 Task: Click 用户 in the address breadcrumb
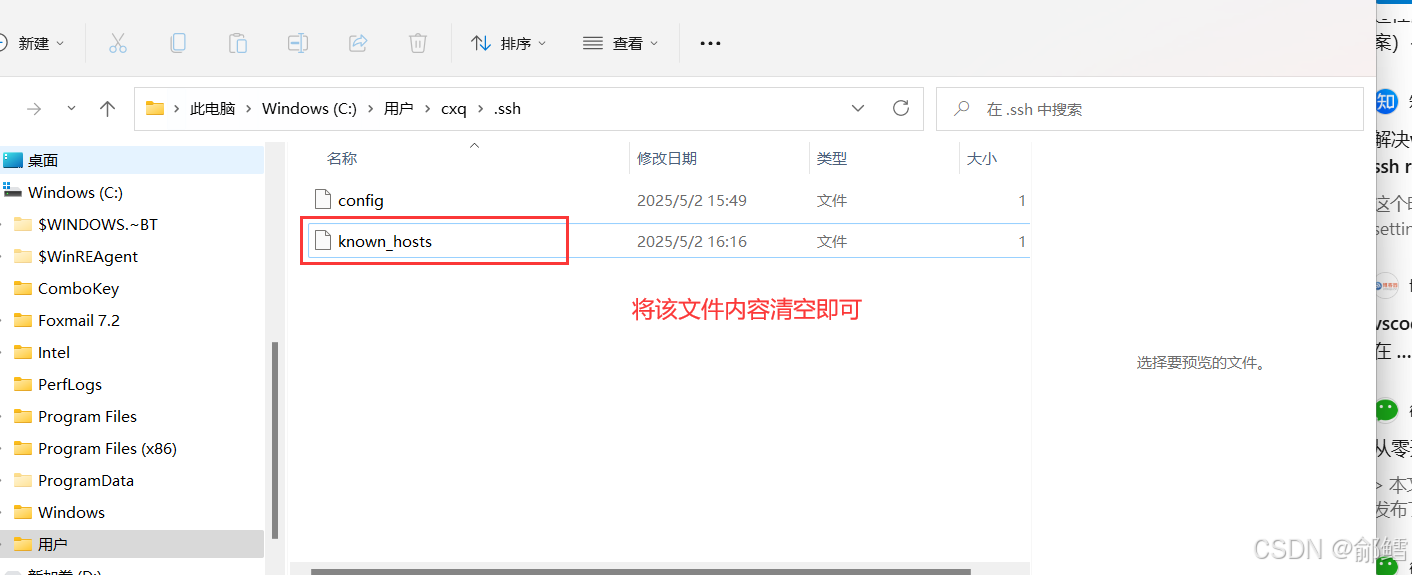point(398,109)
